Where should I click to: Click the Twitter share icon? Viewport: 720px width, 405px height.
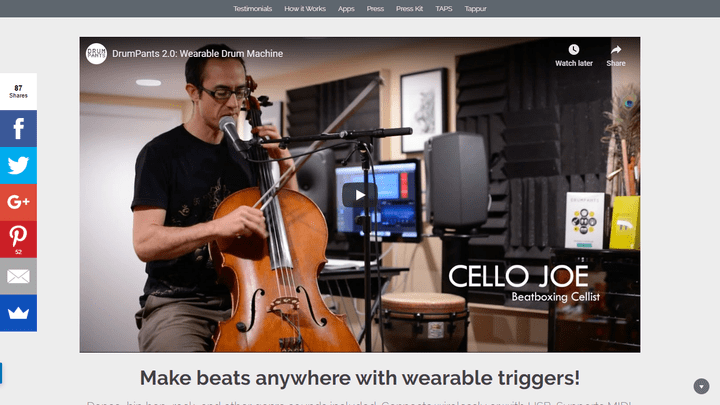point(18,165)
